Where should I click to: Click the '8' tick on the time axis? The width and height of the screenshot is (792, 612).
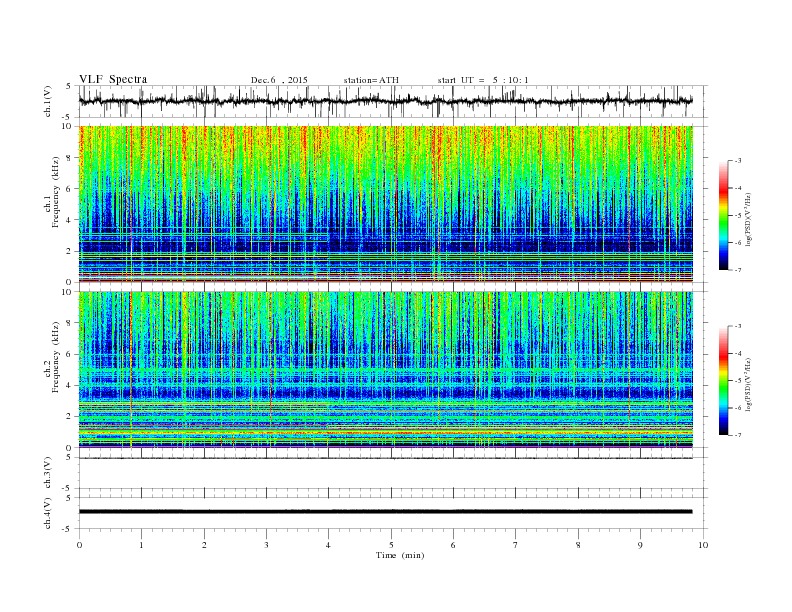click(578, 545)
